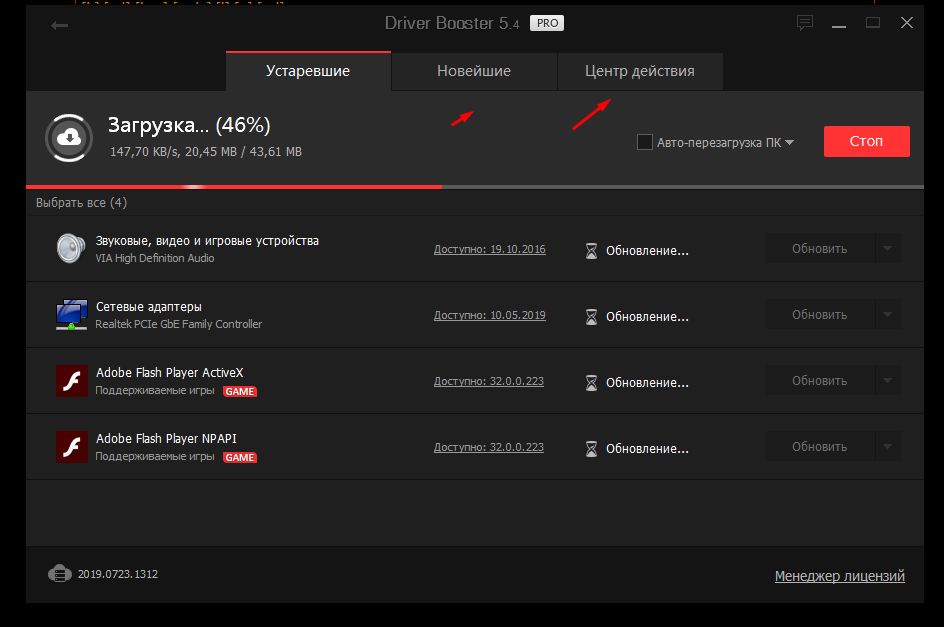
Task: Expand Обновить dropdown for VIA Audio
Action: click(888, 248)
